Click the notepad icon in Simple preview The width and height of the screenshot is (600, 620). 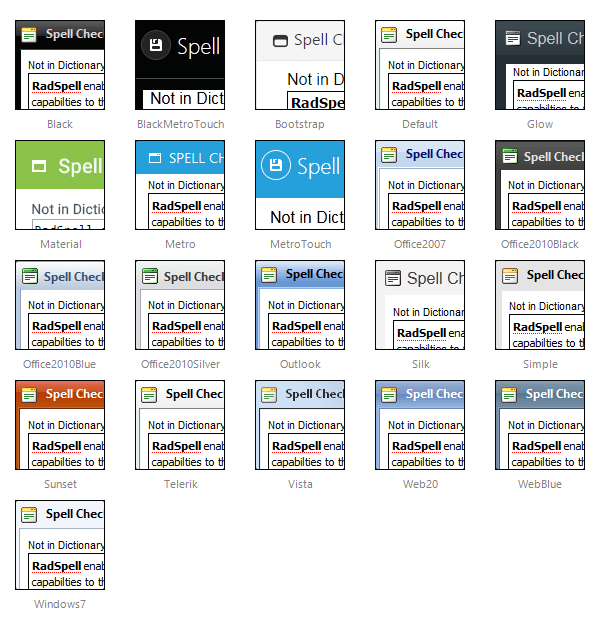510,276
